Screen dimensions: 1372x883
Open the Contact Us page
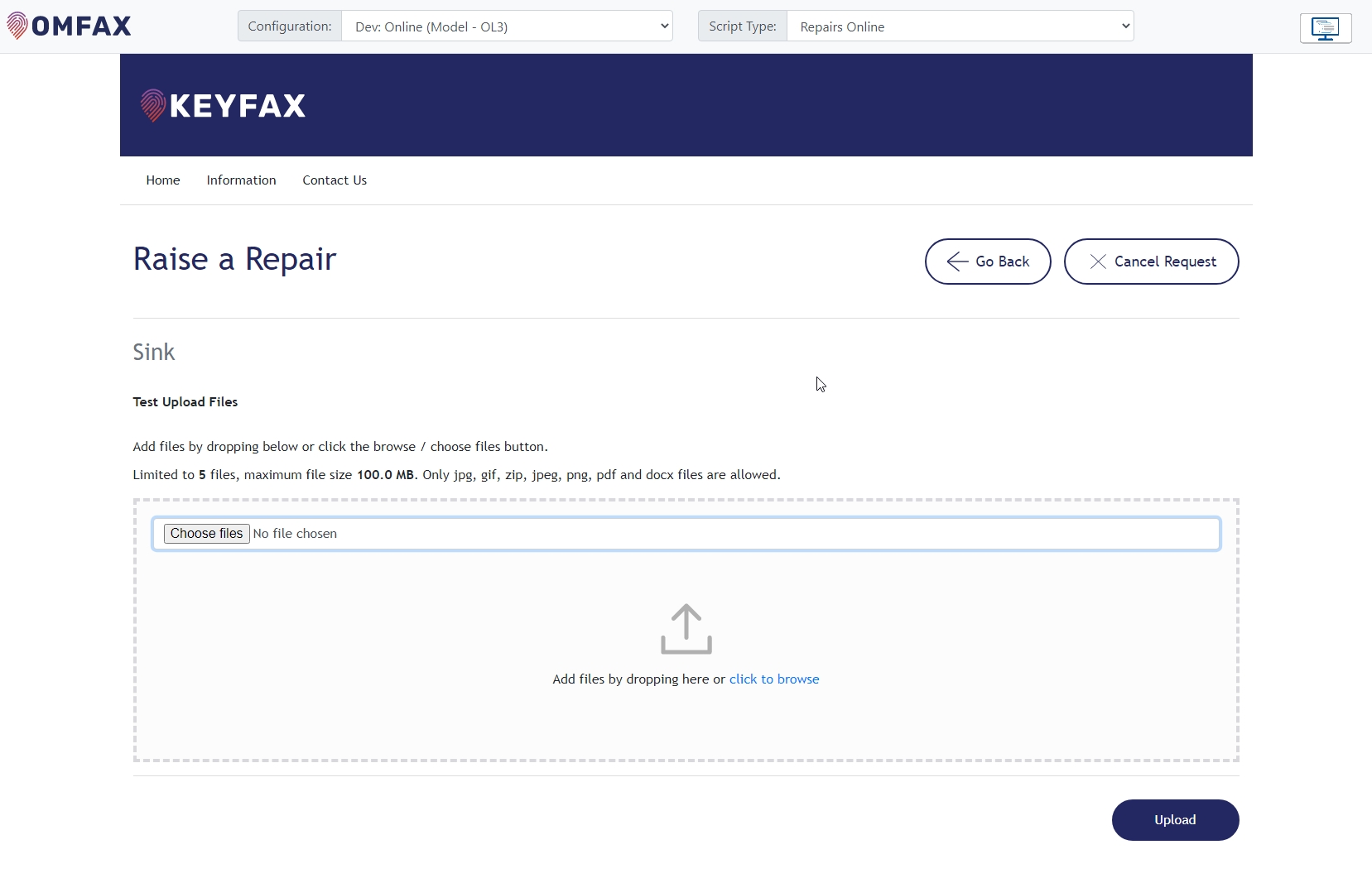pyautogui.click(x=335, y=180)
